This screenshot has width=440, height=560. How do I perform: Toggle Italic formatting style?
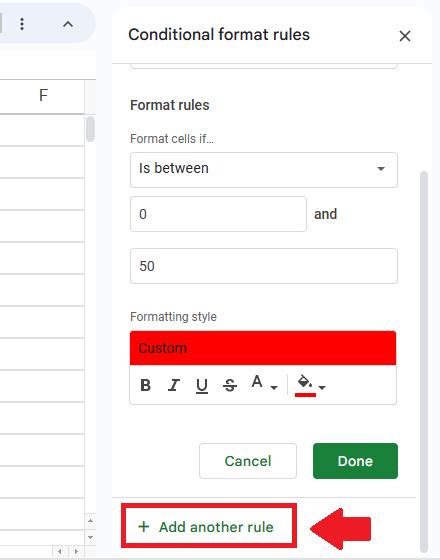pos(174,385)
